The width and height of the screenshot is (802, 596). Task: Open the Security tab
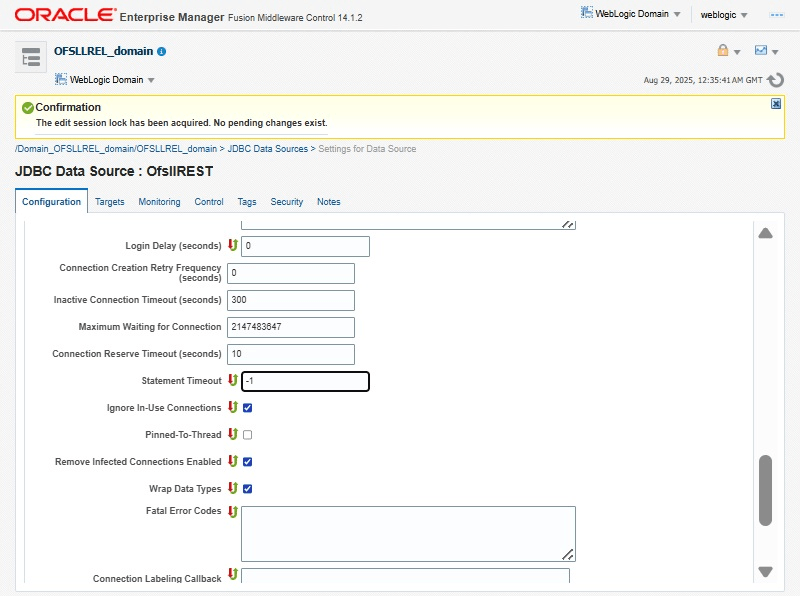pyautogui.click(x=286, y=202)
